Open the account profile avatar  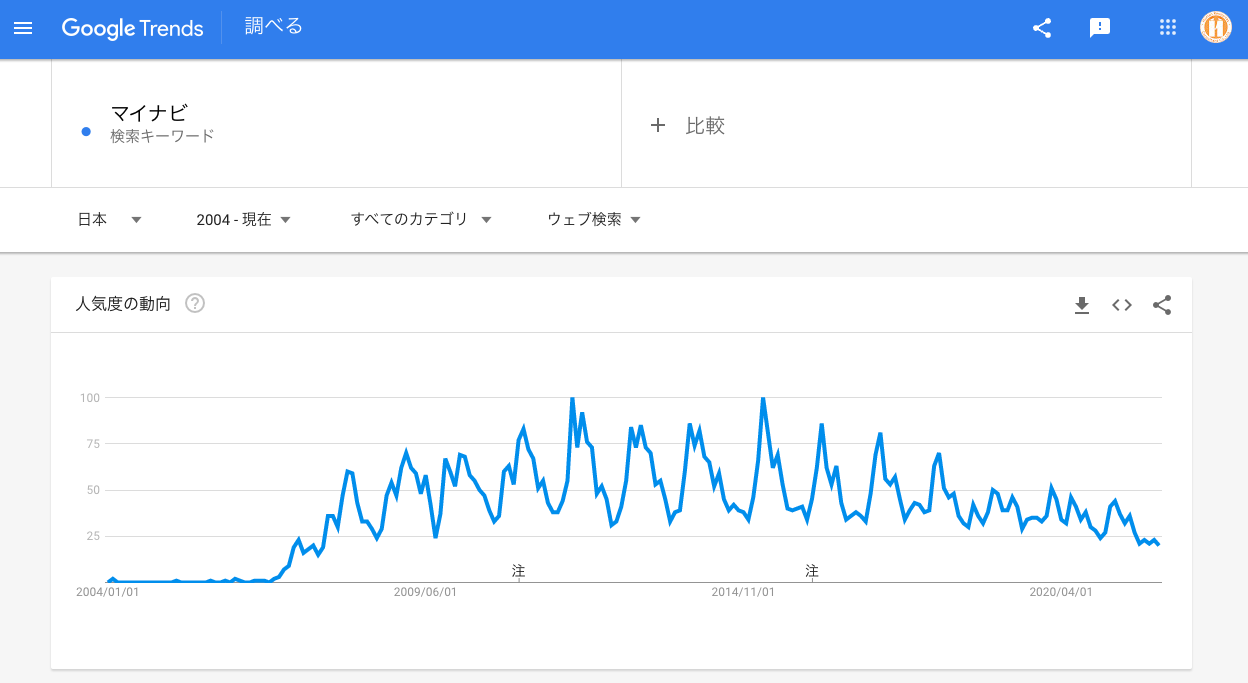click(1216, 27)
